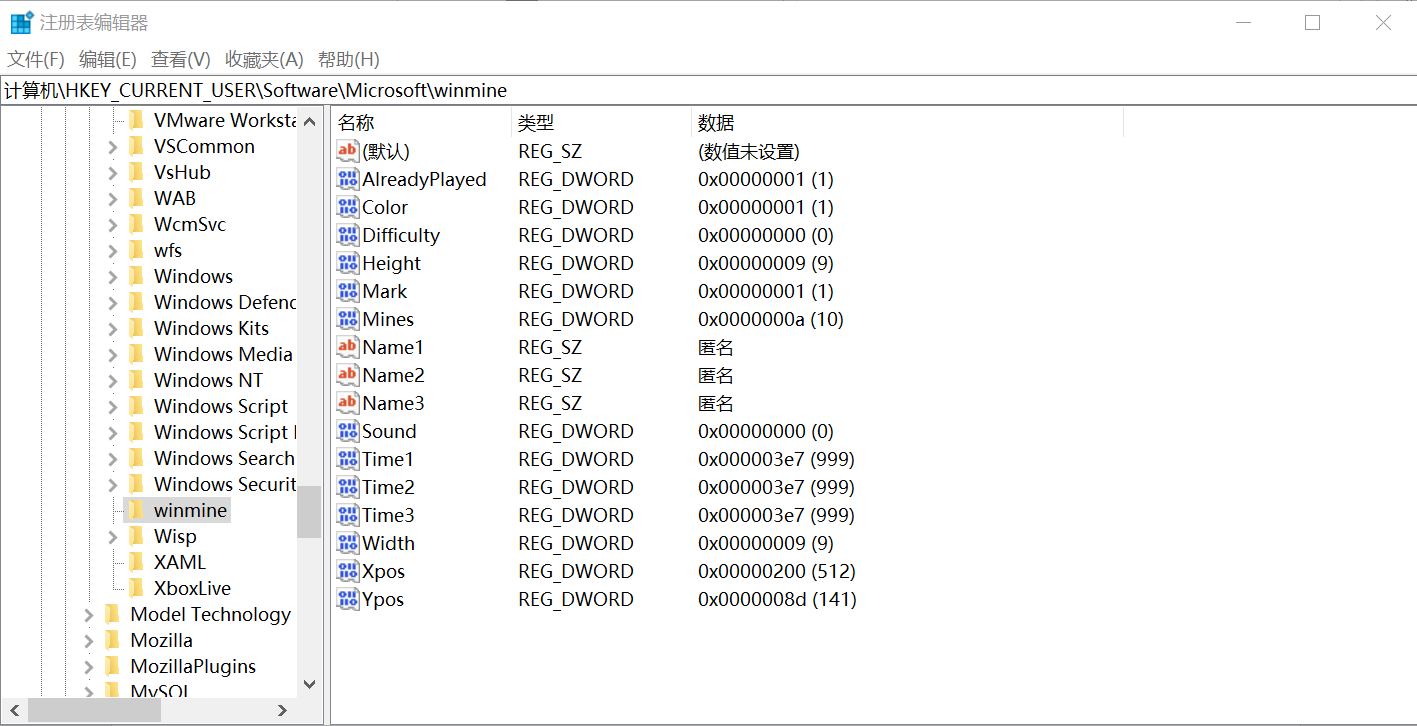Click the Name3 string value icon
Image resolution: width=1417 pixels, height=726 pixels.
click(348, 403)
